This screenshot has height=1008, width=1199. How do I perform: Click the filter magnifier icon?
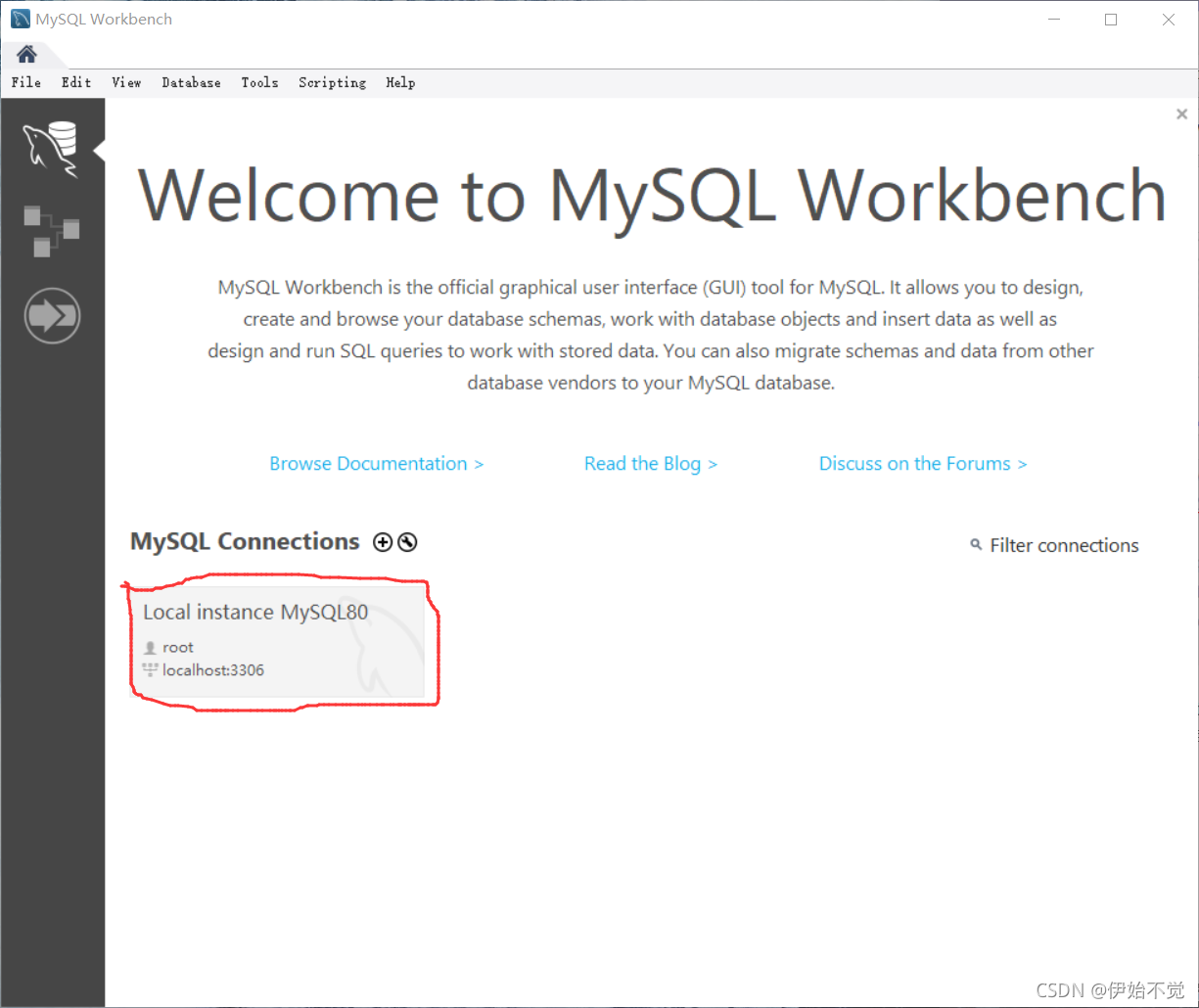click(976, 544)
